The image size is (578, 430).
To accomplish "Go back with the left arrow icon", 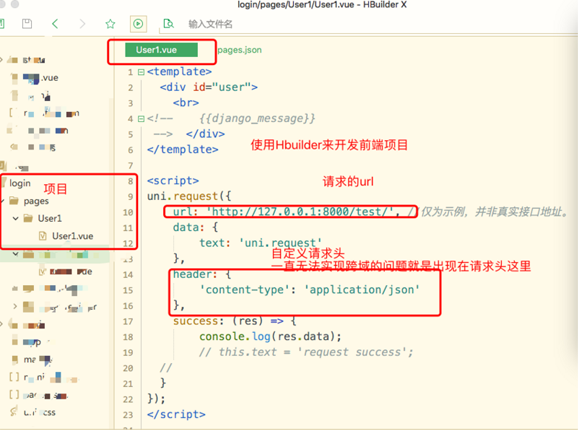I will pyautogui.click(x=55, y=24).
